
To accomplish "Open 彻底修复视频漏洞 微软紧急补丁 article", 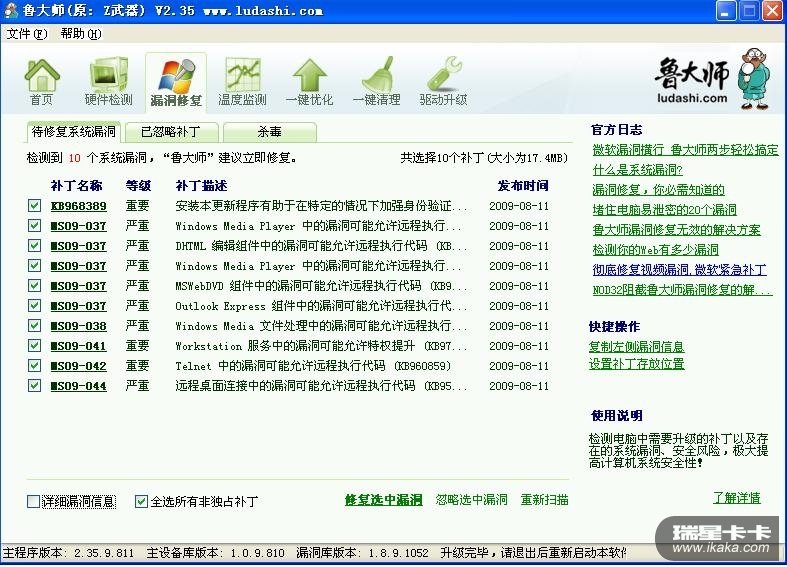I will click(x=680, y=270).
